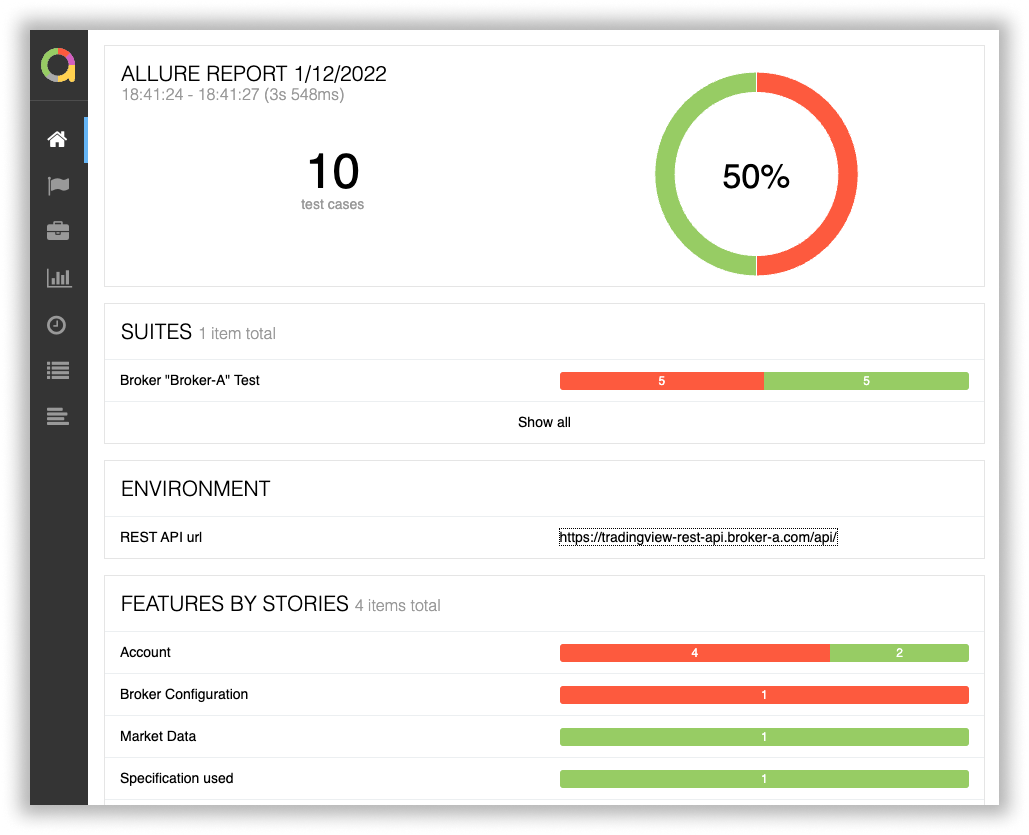Select the Account feature row

(x=146, y=652)
